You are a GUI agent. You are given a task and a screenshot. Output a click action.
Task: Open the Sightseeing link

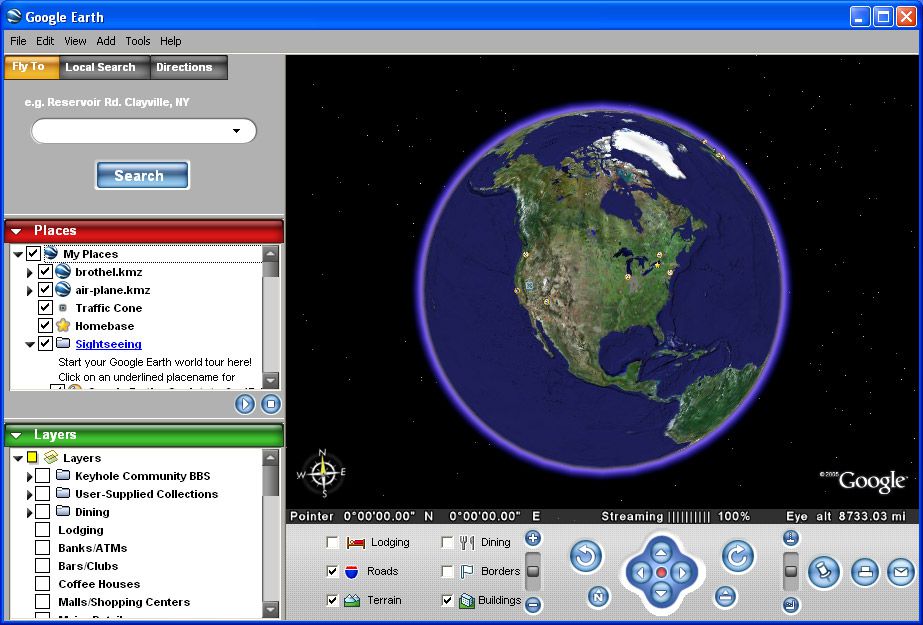click(x=108, y=344)
